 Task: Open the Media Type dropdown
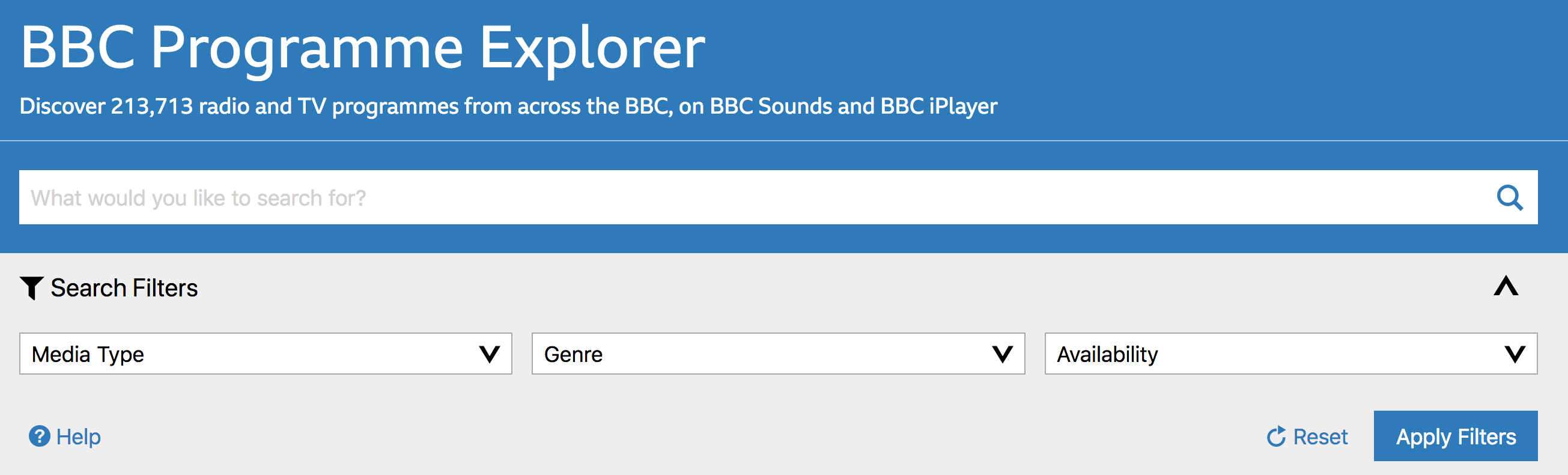[266, 354]
